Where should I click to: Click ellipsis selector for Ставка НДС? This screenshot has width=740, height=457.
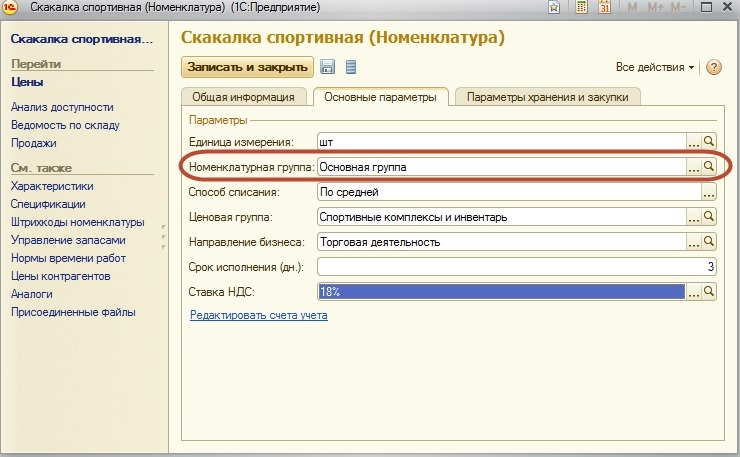693,292
